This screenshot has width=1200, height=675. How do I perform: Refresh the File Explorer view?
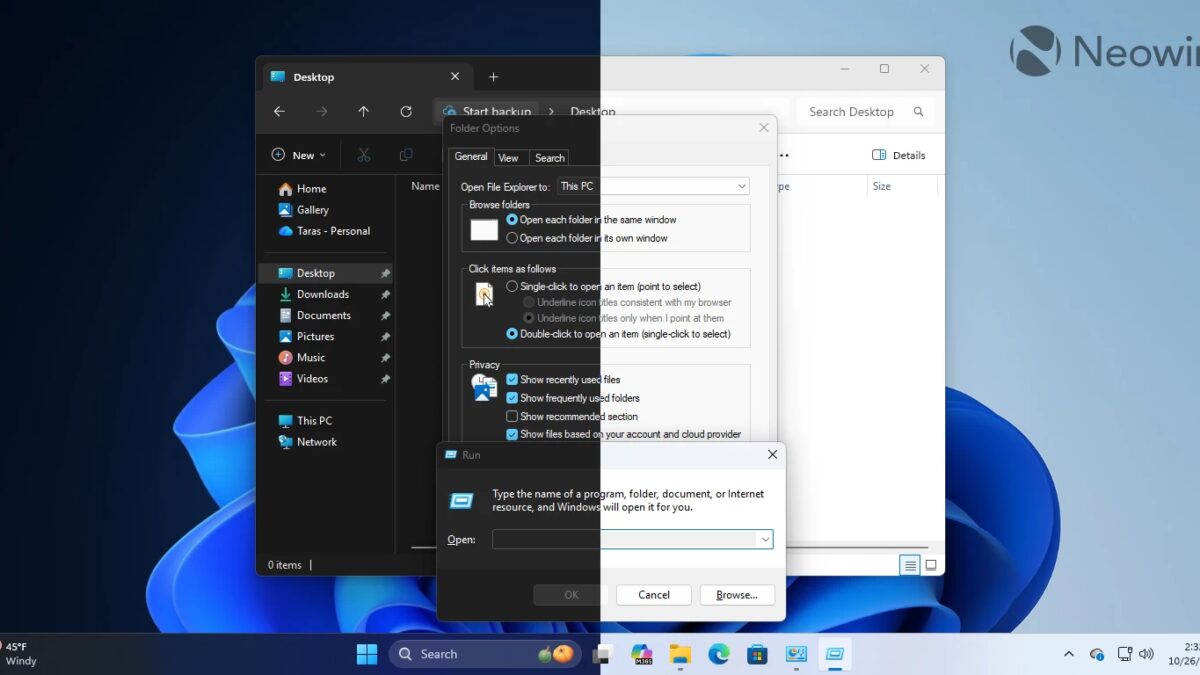pyautogui.click(x=406, y=112)
